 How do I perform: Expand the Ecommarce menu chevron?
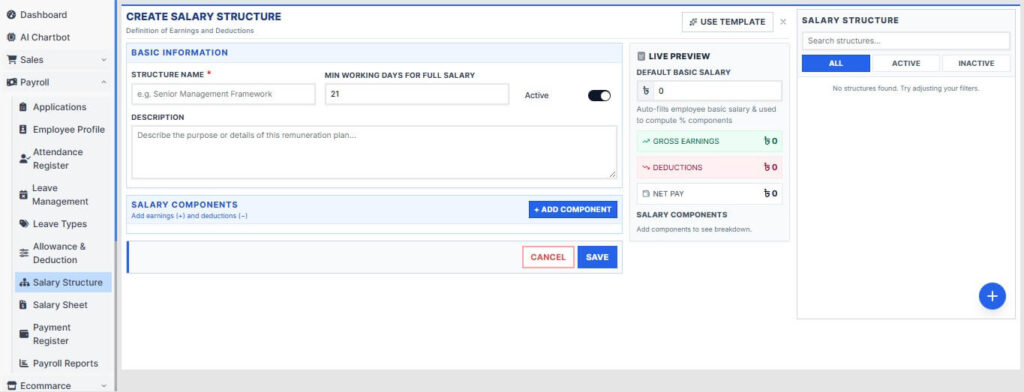104,386
